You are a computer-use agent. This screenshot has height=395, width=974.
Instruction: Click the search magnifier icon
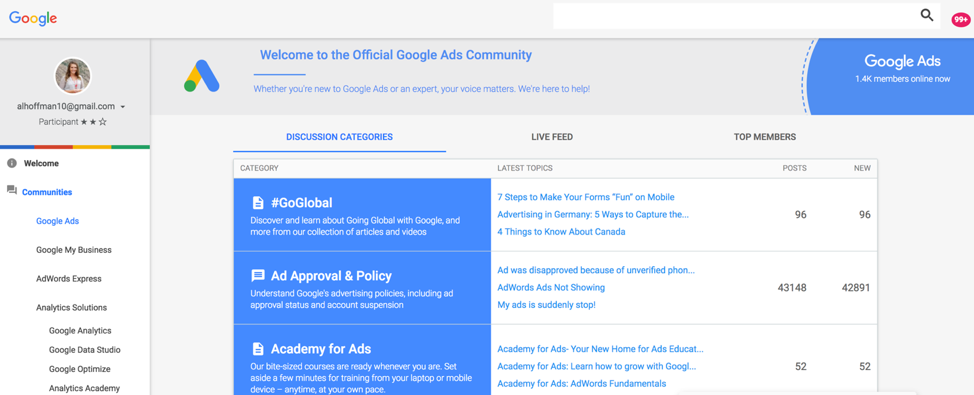(x=927, y=16)
